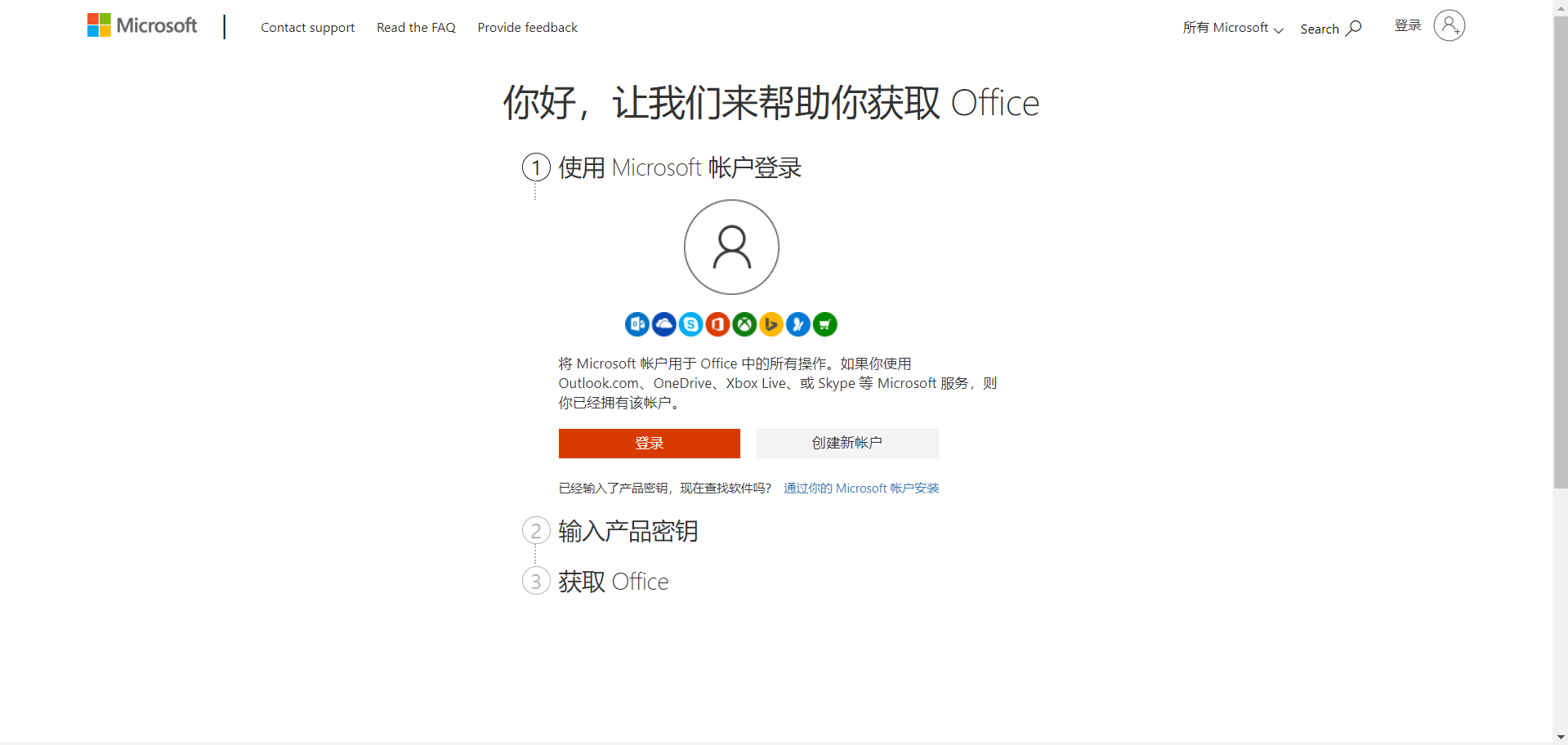Click the green Xbox Live icon
This screenshot has height=745, width=1568.
coord(744,324)
